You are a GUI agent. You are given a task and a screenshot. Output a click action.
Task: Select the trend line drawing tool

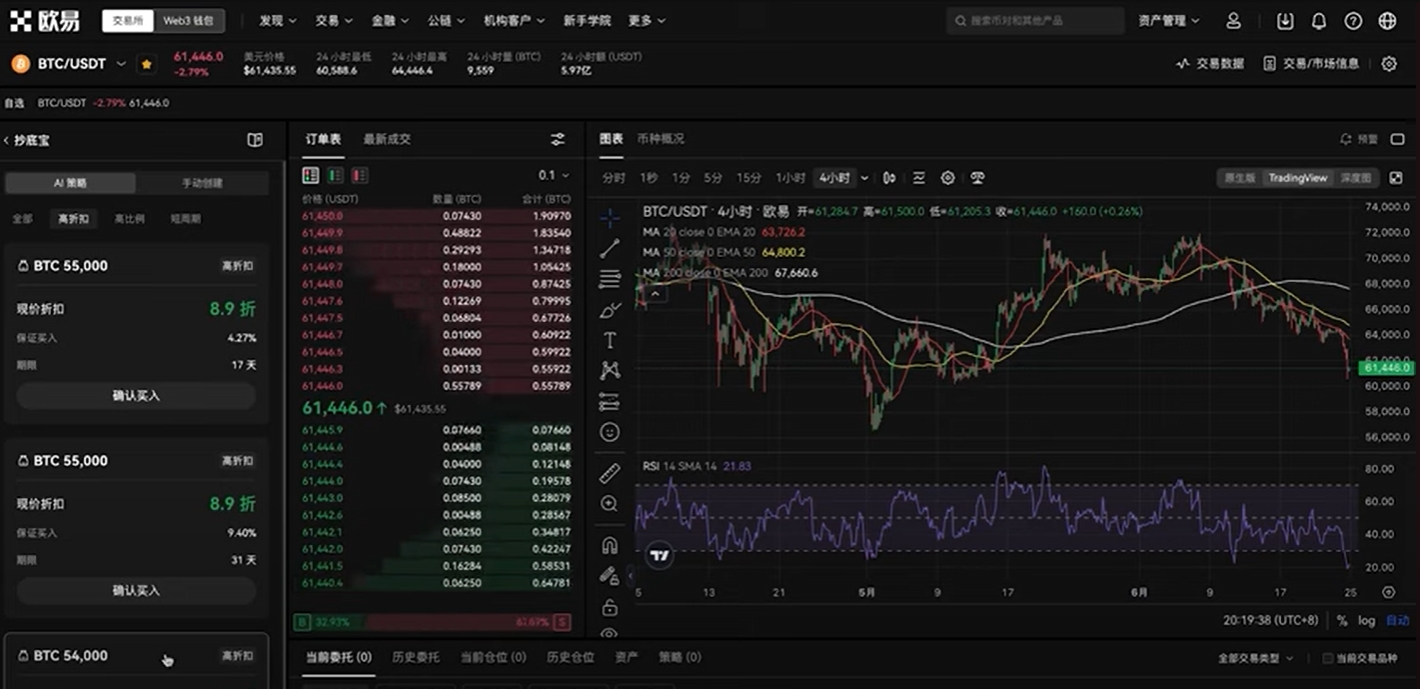pyautogui.click(x=610, y=248)
